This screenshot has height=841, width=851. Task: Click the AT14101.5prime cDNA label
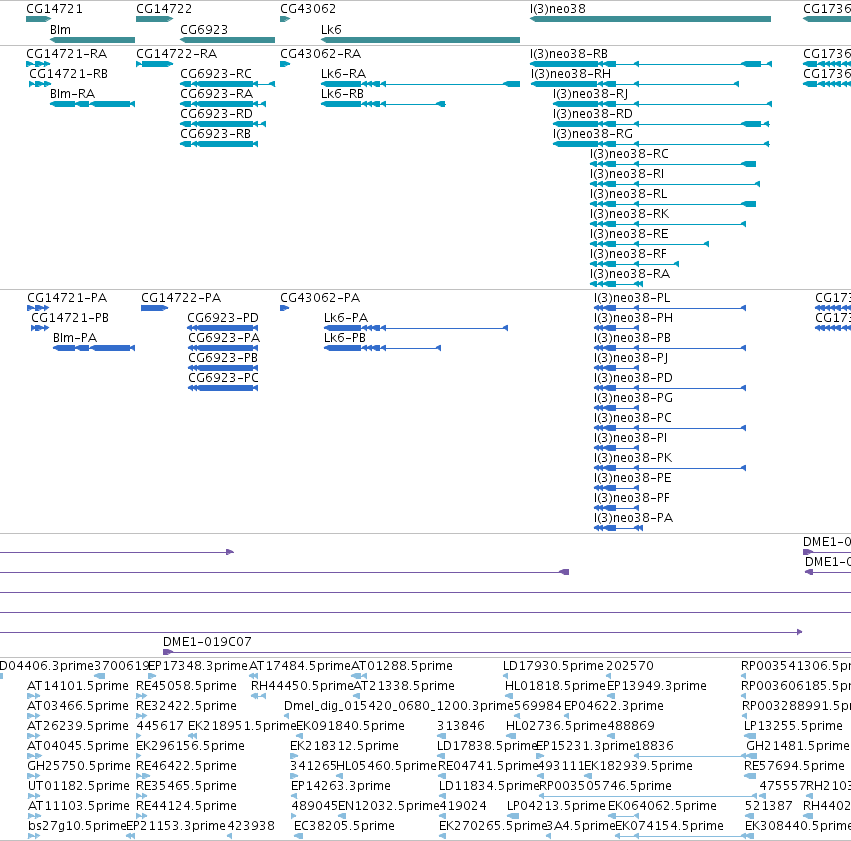[78, 686]
